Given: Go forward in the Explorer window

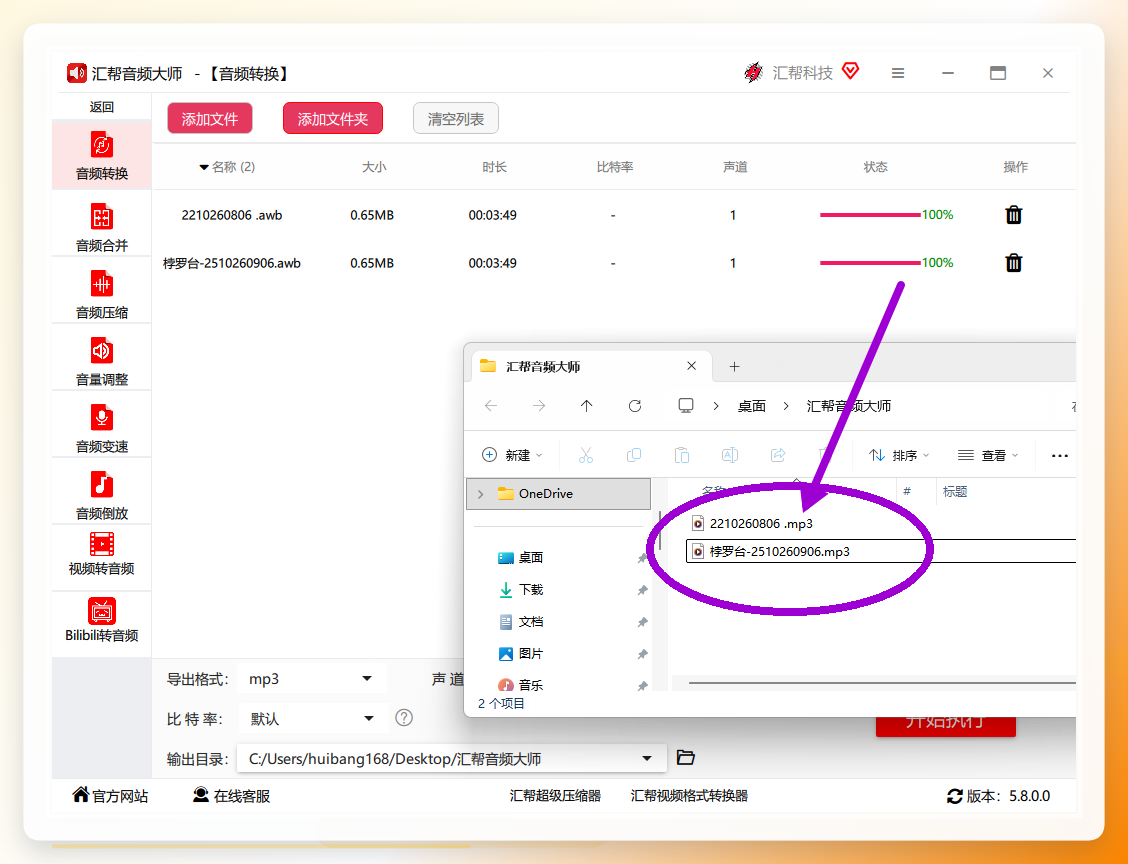Looking at the screenshot, I should coord(539,406).
